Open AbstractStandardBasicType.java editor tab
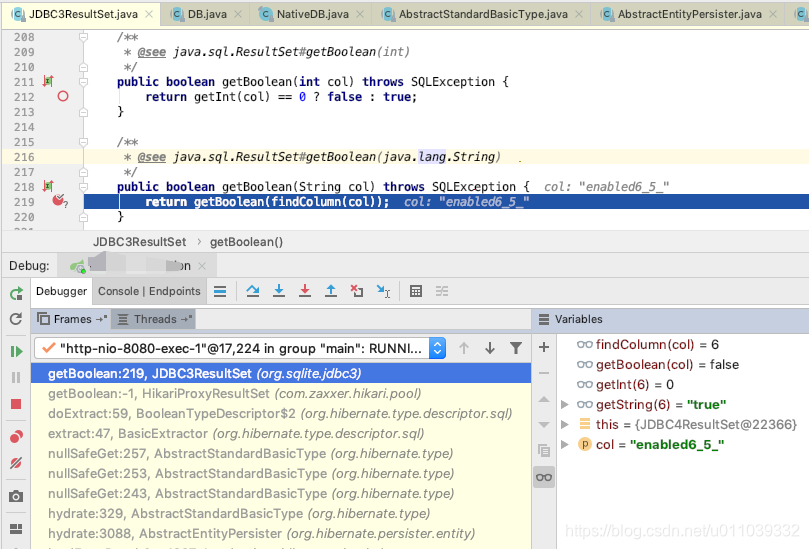The width and height of the screenshot is (809, 549). pyautogui.click(x=483, y=14)
